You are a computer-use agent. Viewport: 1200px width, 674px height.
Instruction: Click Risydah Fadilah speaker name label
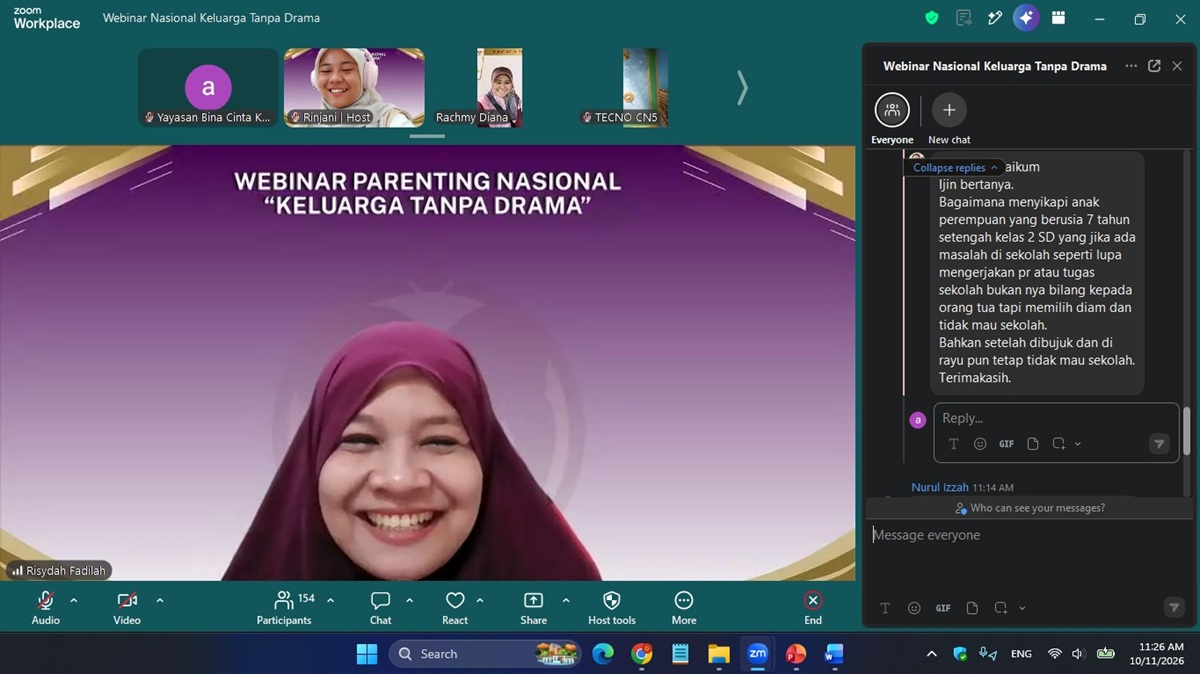pos(58,571)
